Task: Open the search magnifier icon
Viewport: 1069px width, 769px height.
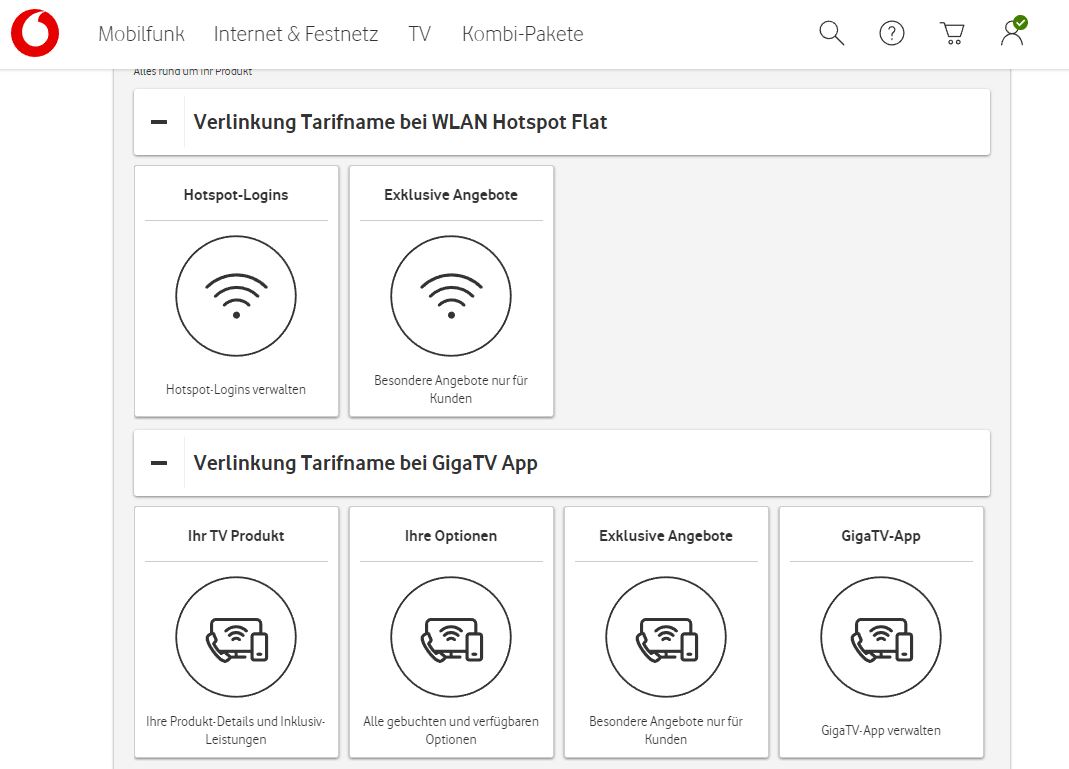Action: [x=830, y=33]
